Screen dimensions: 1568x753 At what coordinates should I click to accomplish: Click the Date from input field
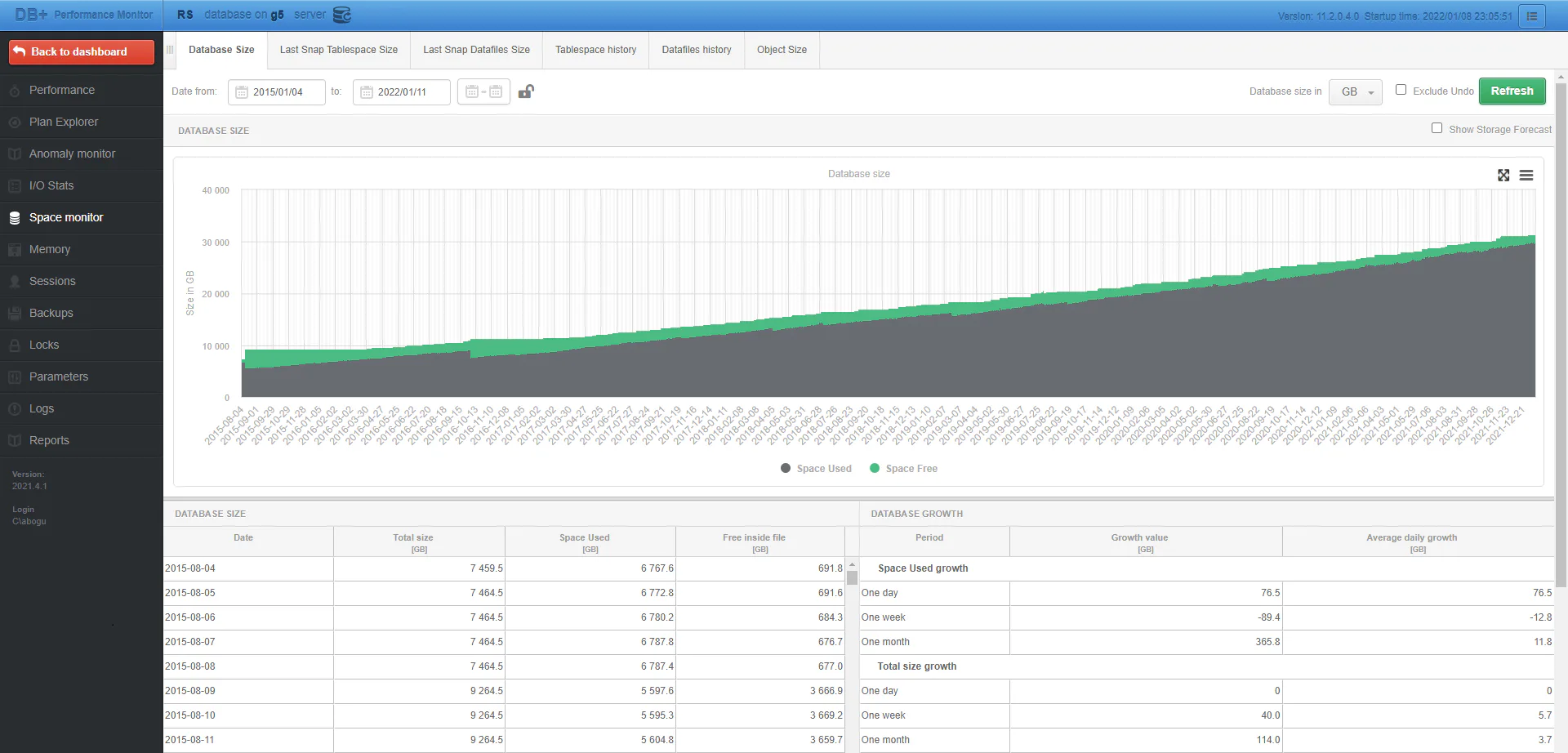[x=277, y=92]
